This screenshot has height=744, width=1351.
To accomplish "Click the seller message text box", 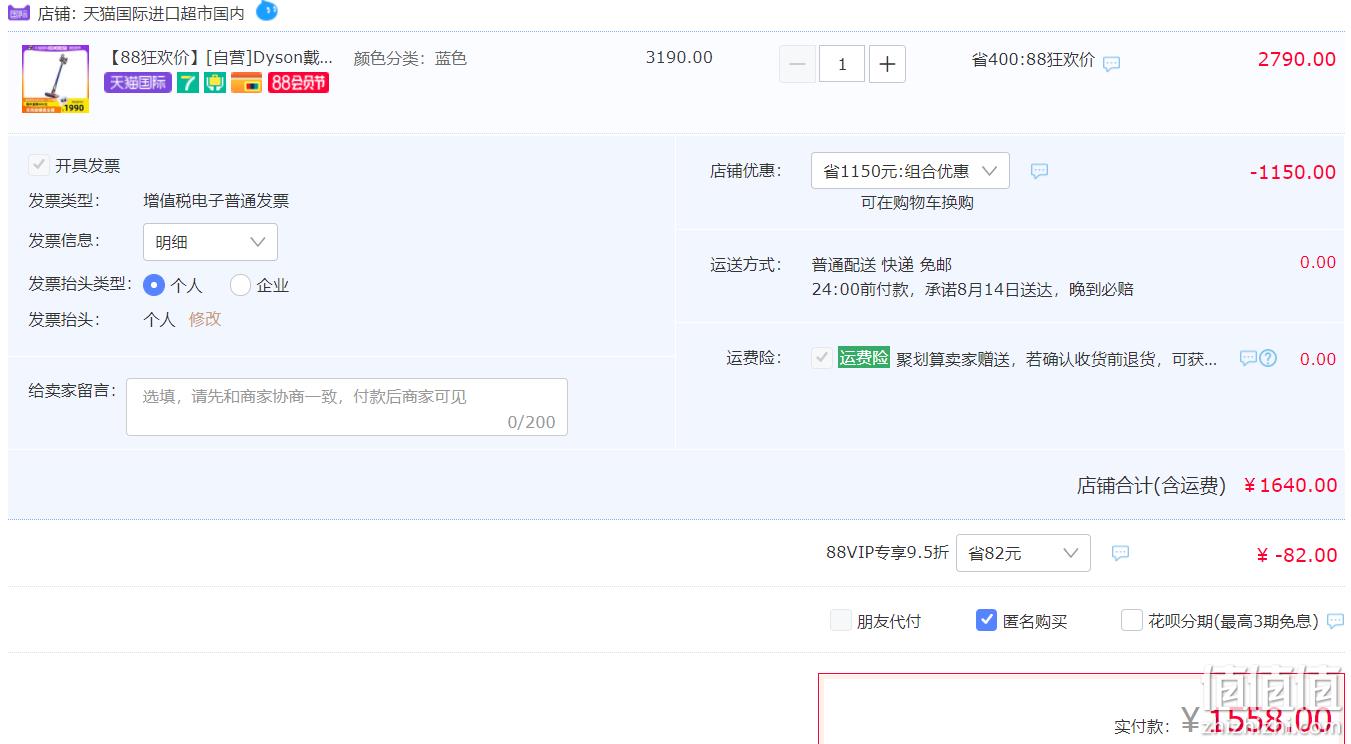I will pos(347,407).
